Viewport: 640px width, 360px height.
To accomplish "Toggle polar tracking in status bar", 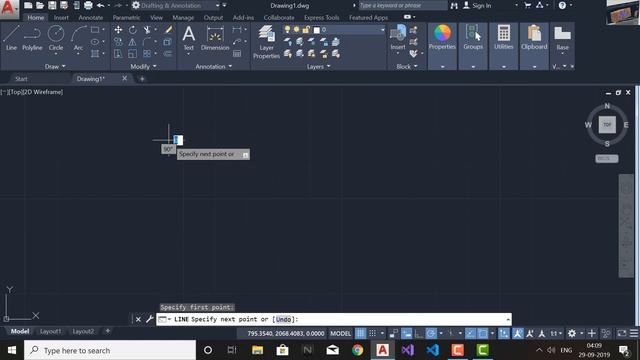I will pyautogui.click(x=431, y=333).
